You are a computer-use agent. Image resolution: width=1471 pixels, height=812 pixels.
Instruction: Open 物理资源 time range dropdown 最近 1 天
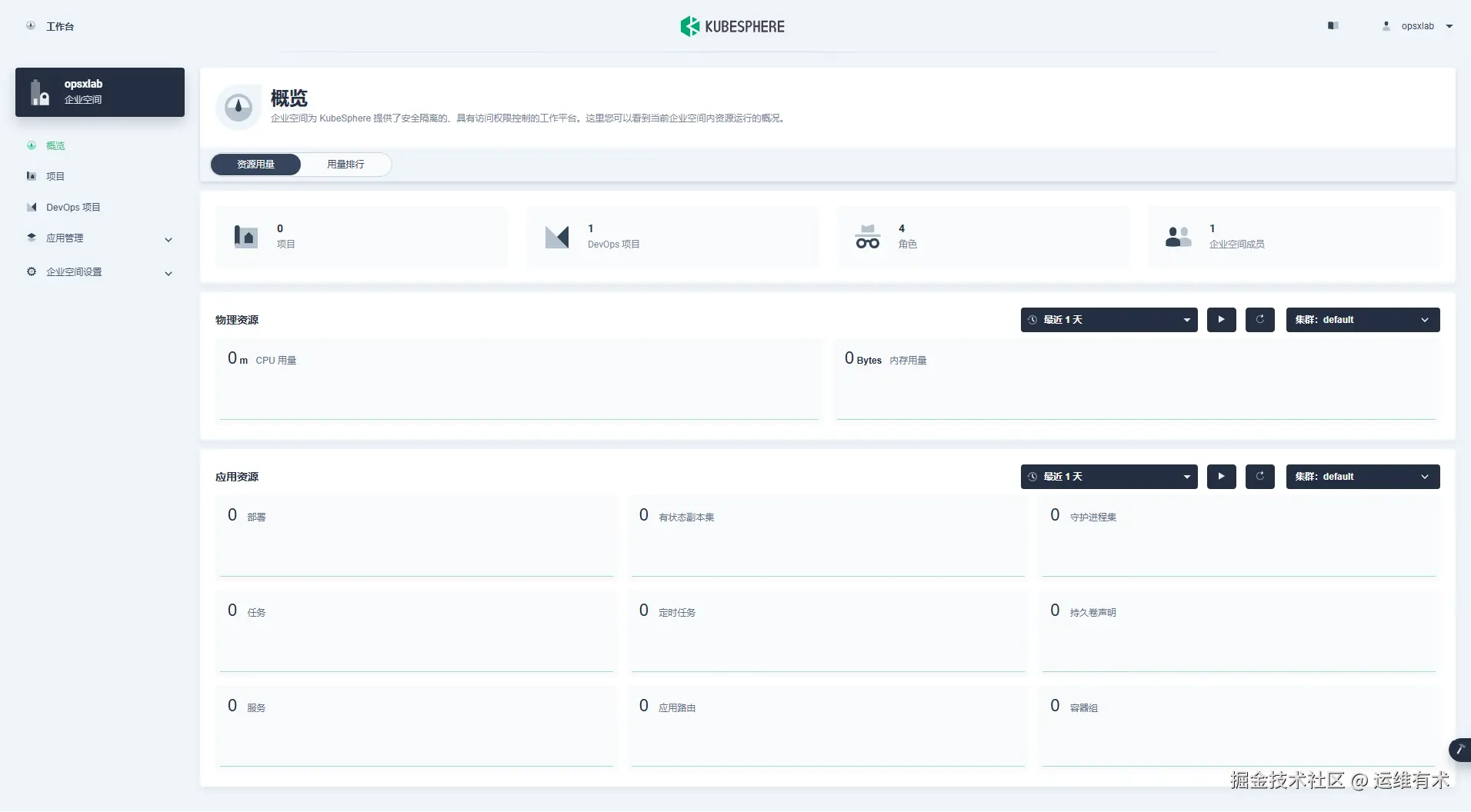(x=1109, y=320)
